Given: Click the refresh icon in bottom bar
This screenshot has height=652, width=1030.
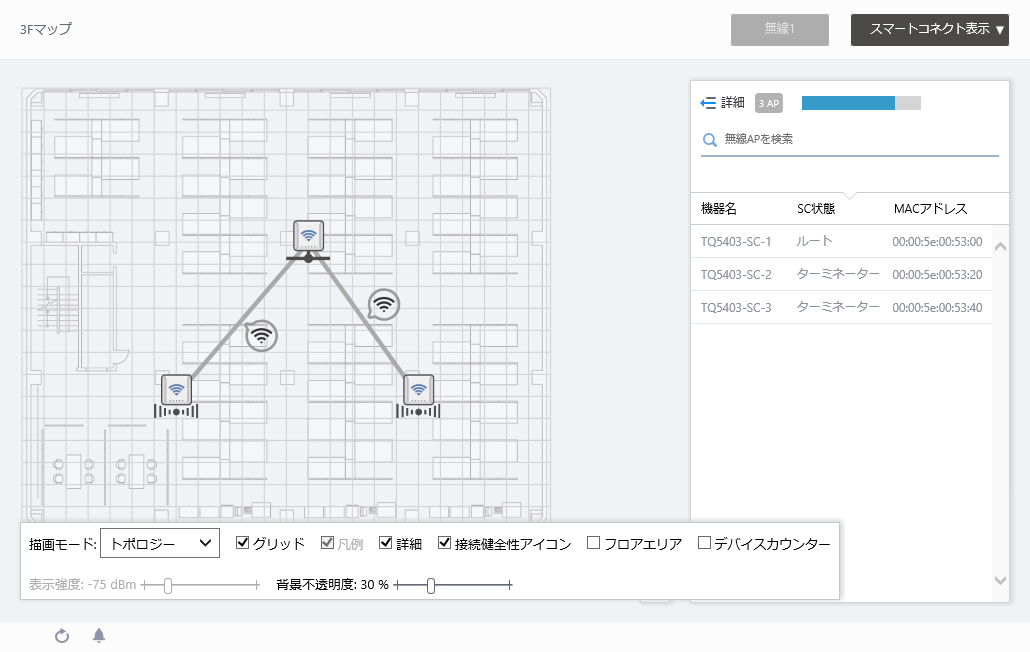Looking at the screenshot, I should click(62, 636).
